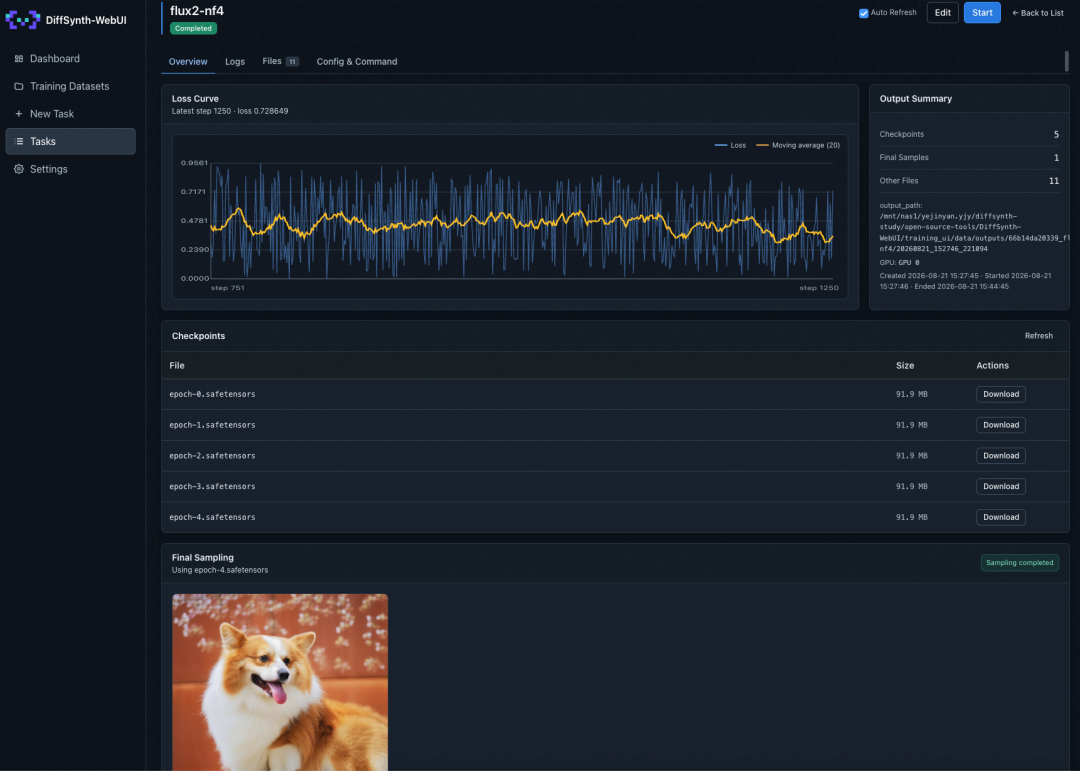Click the 'step 751' axis label

(227, 288)
